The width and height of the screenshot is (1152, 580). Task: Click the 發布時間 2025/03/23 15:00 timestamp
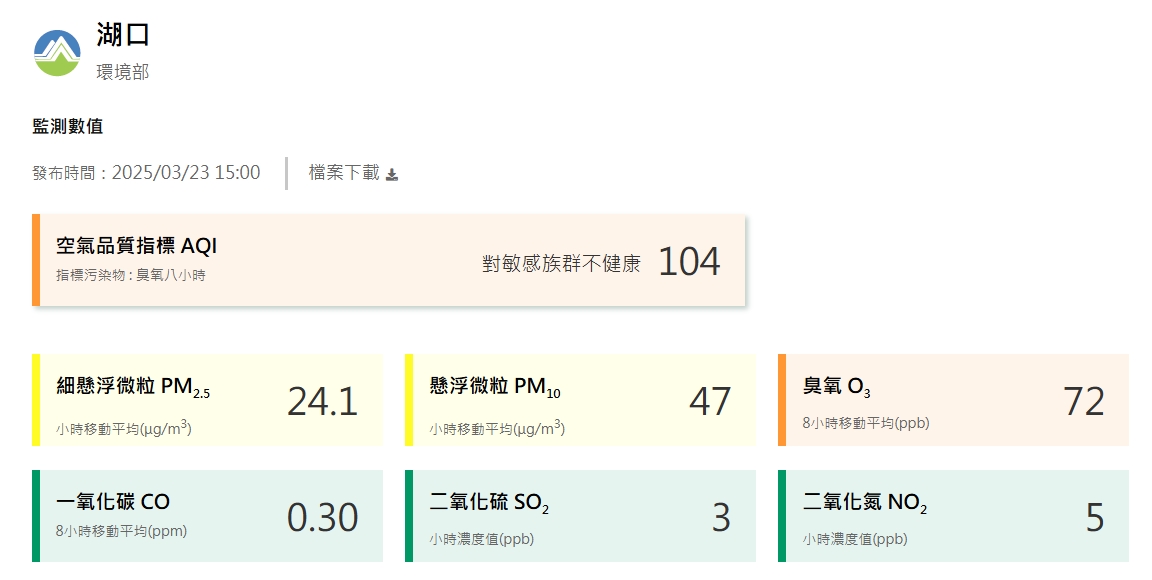(146, 173)
